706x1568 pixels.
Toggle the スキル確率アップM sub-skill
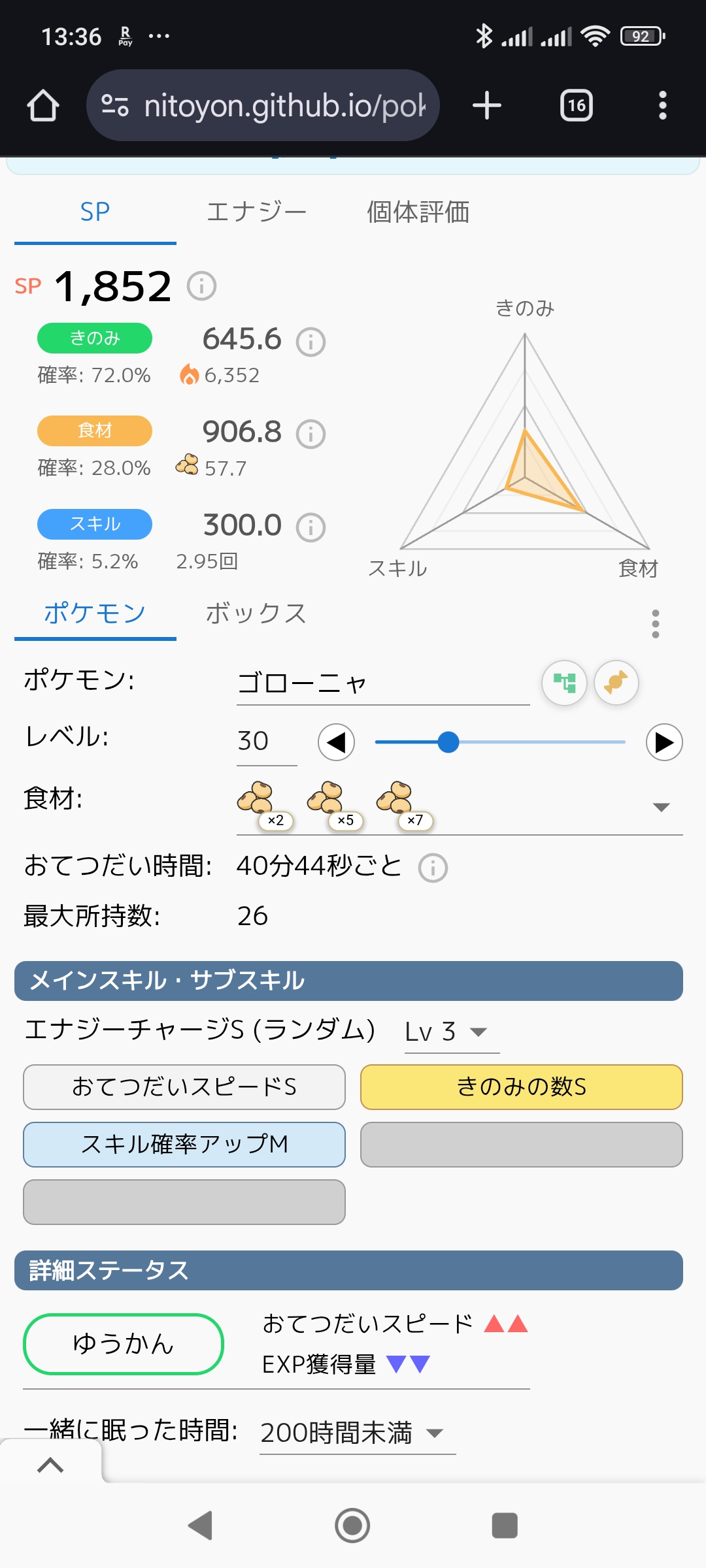pyautogui.click(x=184, y=1145)
